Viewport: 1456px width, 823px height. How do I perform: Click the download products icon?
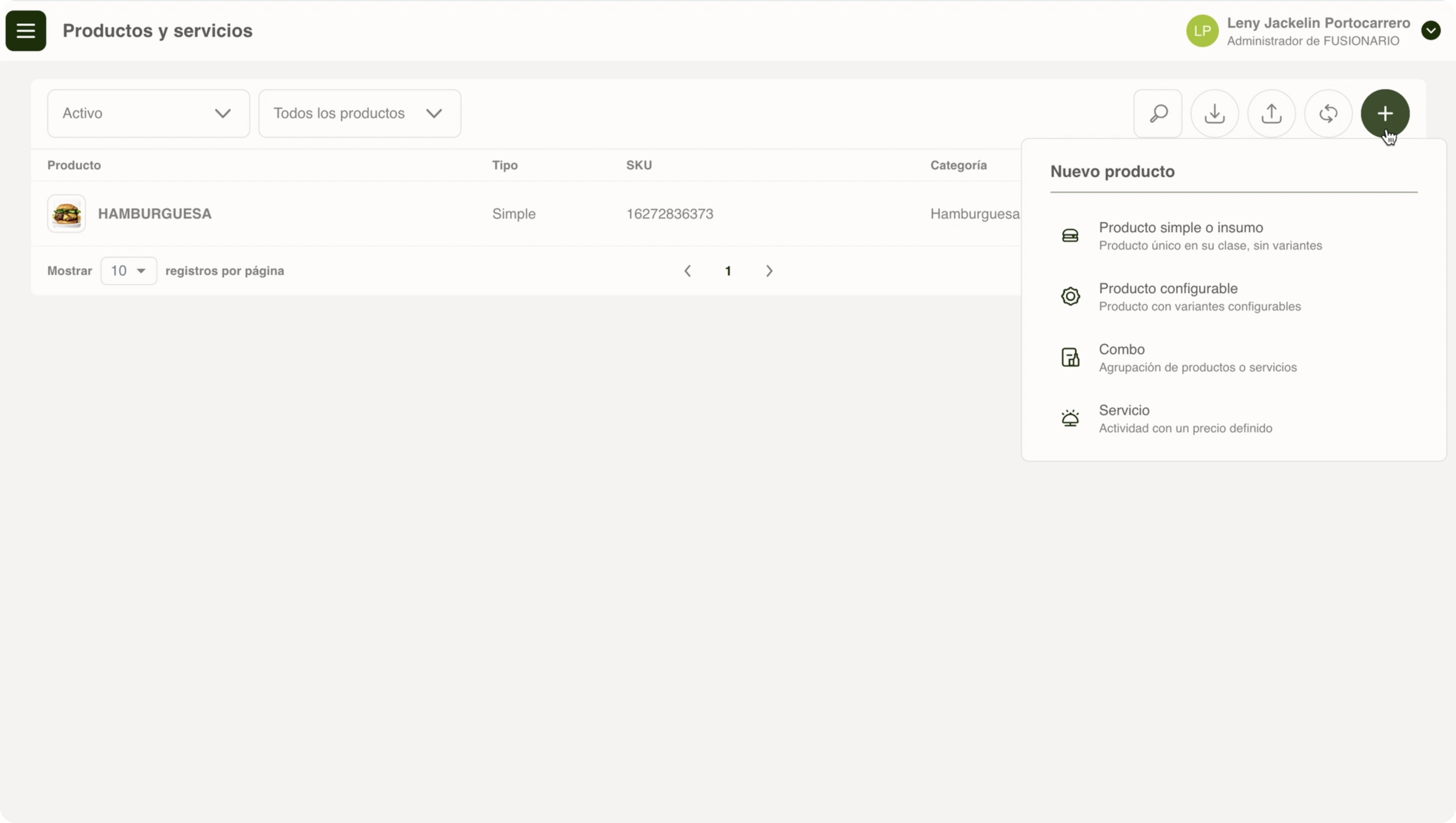(1214, 114)
